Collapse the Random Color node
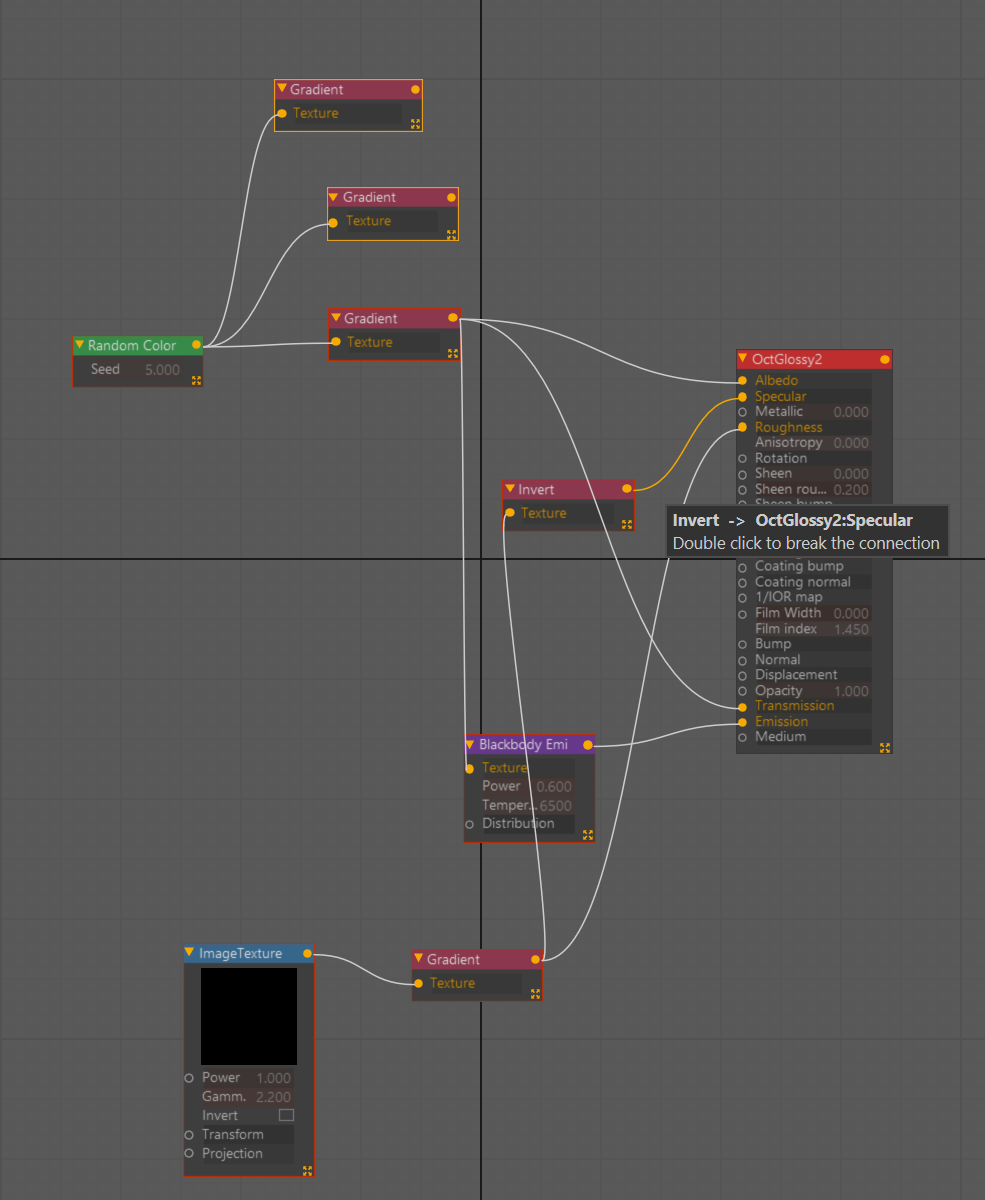 click(80, 345)
